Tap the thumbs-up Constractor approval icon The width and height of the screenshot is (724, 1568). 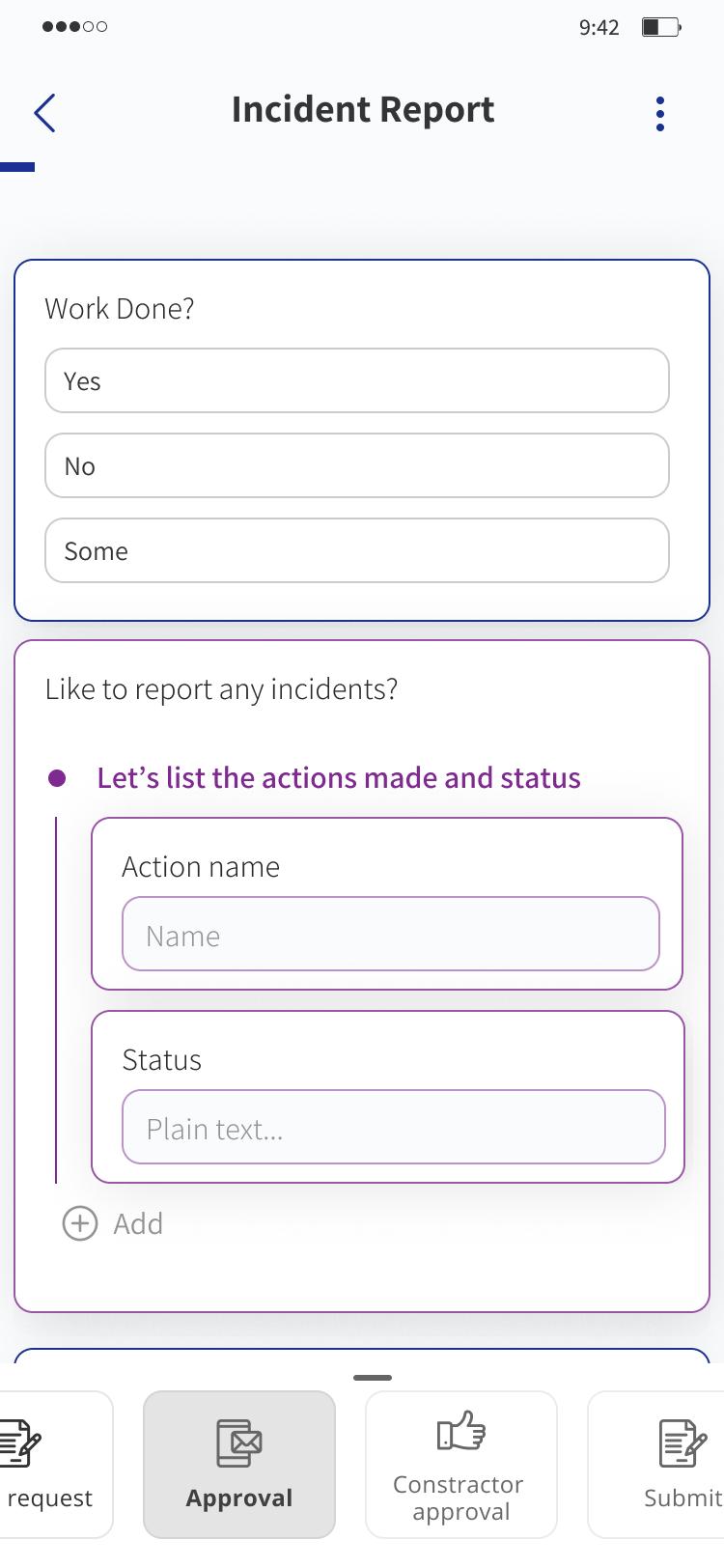click(x=461, y=1431)
